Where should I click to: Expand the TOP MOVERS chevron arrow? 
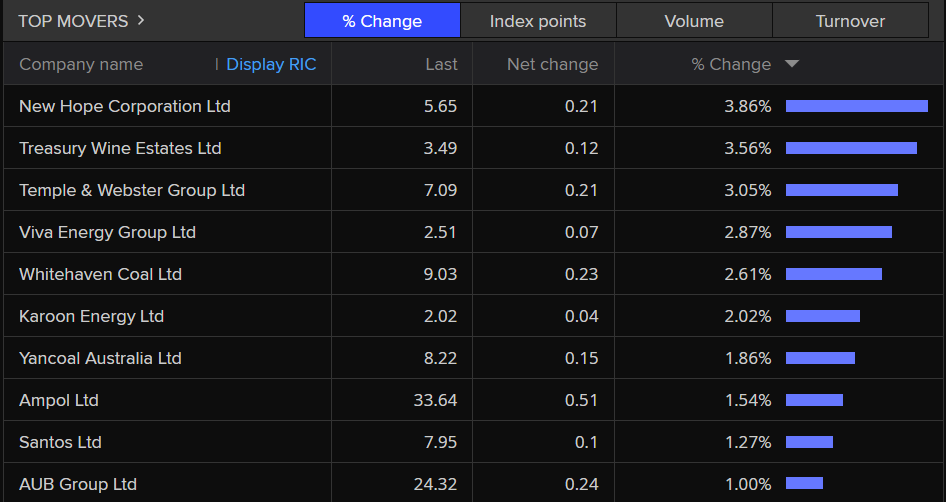[x=141, y=20]
